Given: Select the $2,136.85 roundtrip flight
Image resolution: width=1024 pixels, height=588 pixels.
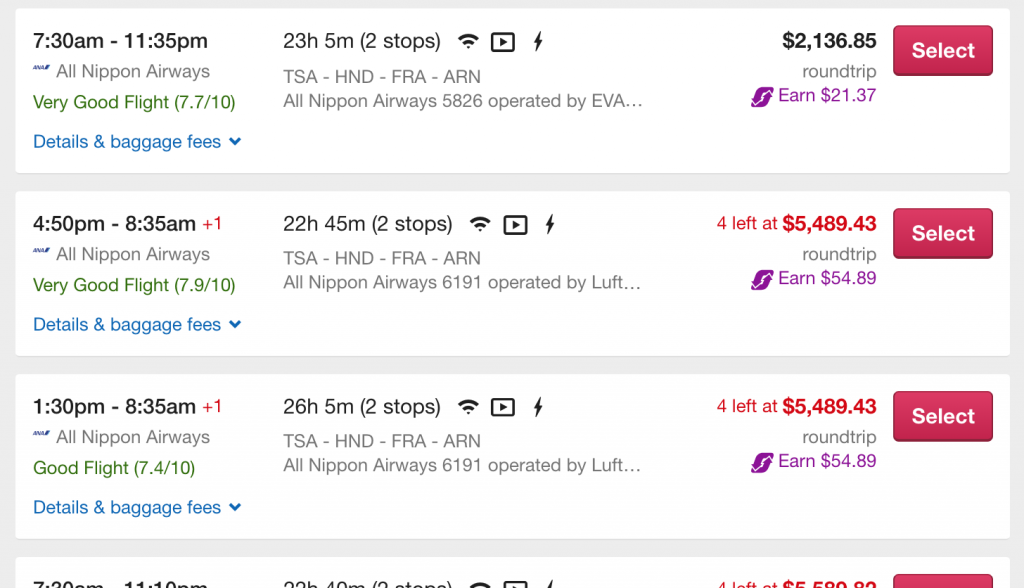Looking at the screenshot, I should (943, 50).
